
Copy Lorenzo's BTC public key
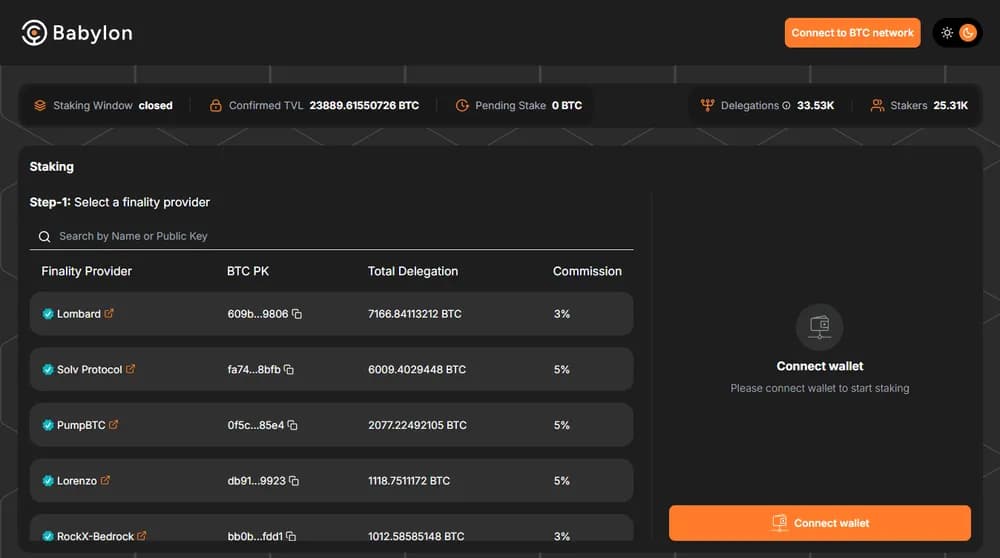[x=294, y=481]
